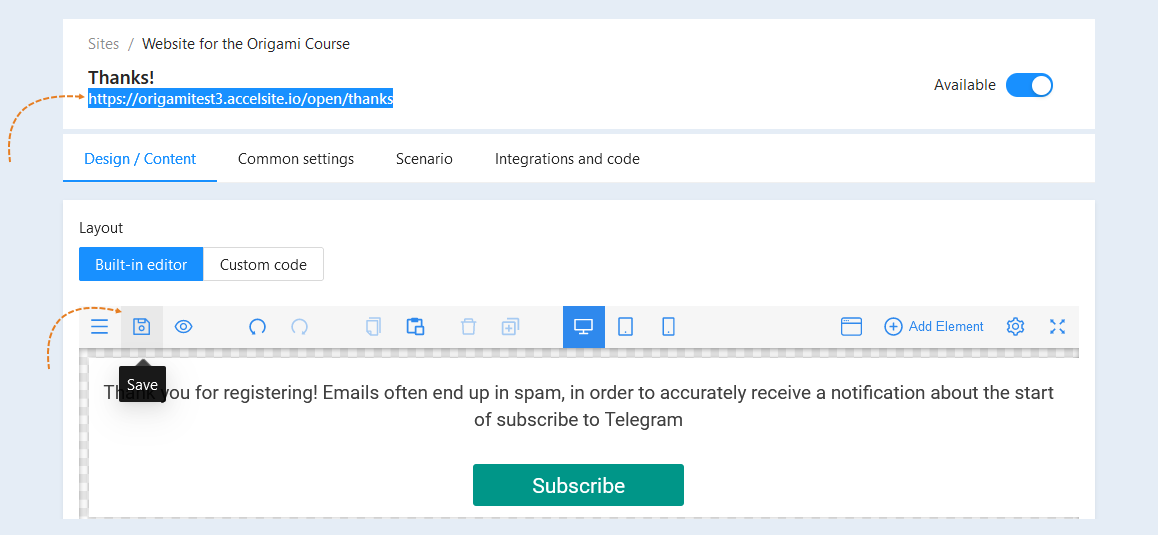Copy the selected element icon
This screenshot has width=1158, height=535.
pyautogui.click(x=374, y=327)
